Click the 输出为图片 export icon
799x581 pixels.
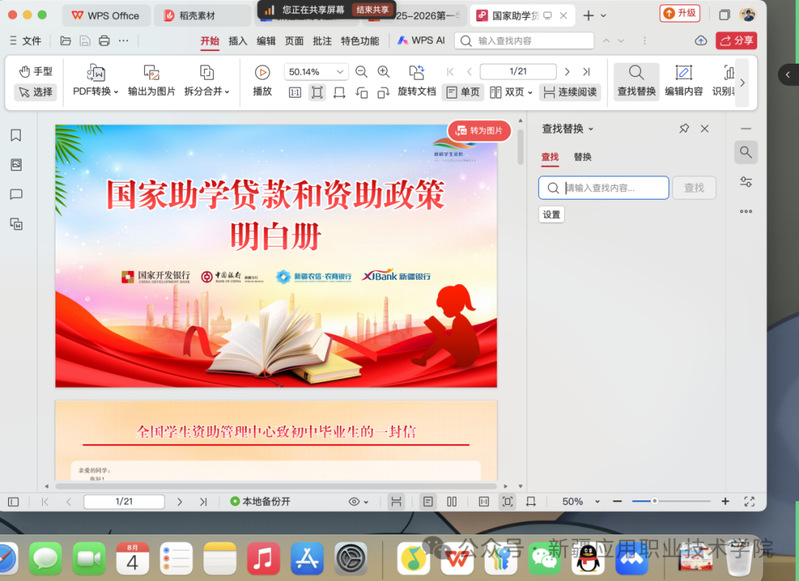pos(151,73)
